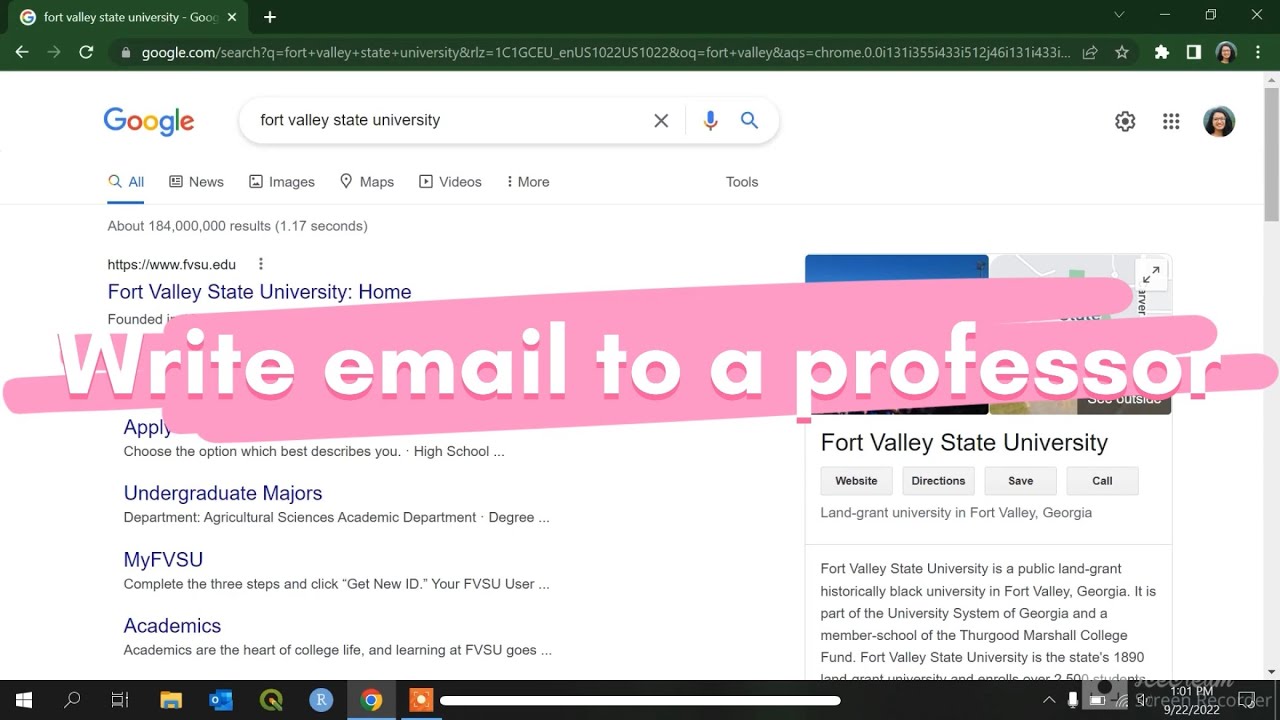
Task: Click the Save button in knowledge panel
Action: click(1020, 481)
